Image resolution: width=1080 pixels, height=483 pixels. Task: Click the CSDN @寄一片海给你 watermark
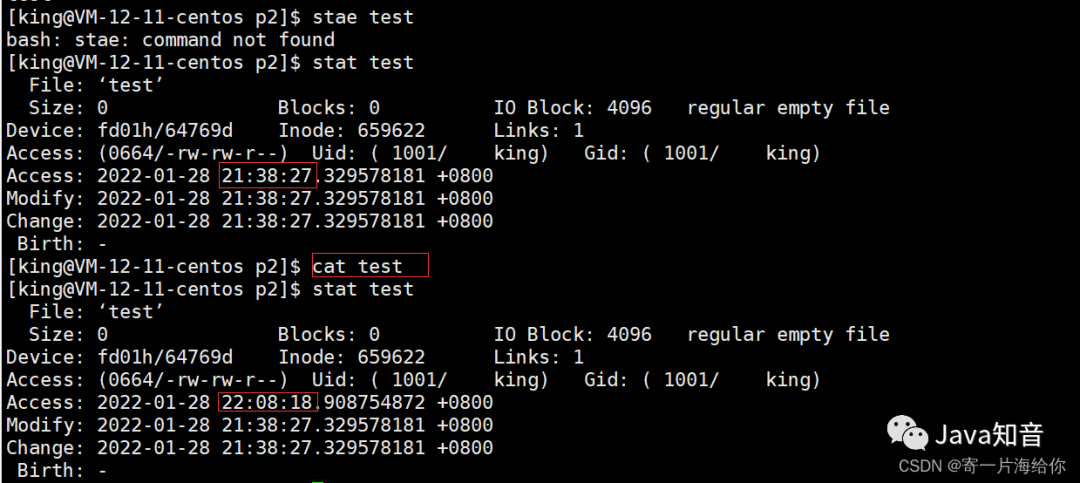click(982, 466)
